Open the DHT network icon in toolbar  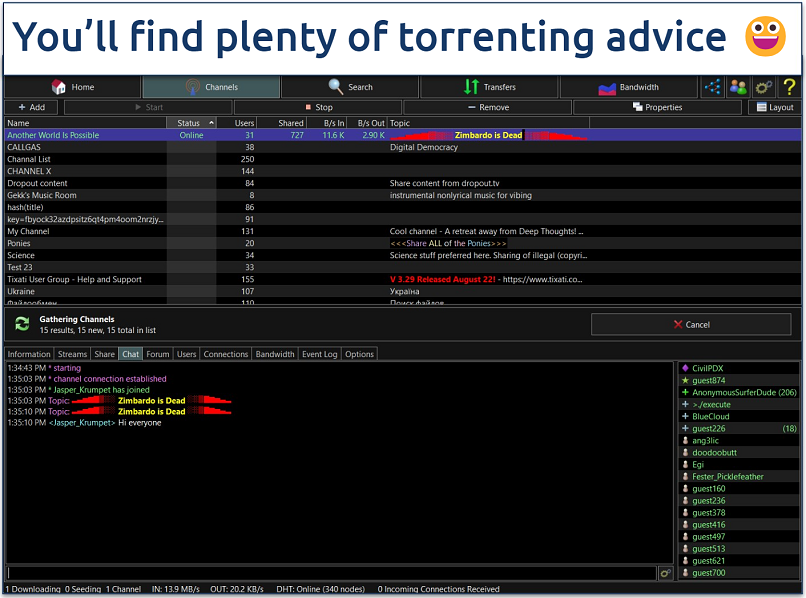pos(712,87)
